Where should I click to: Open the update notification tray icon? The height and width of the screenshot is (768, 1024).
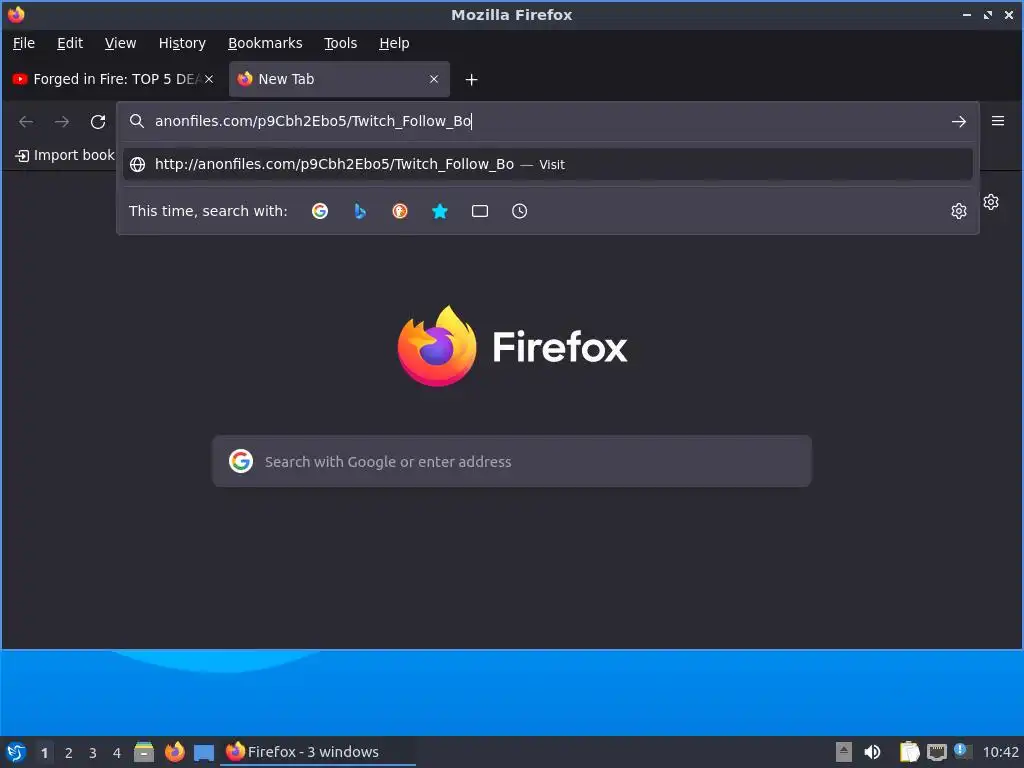point(963,751)
